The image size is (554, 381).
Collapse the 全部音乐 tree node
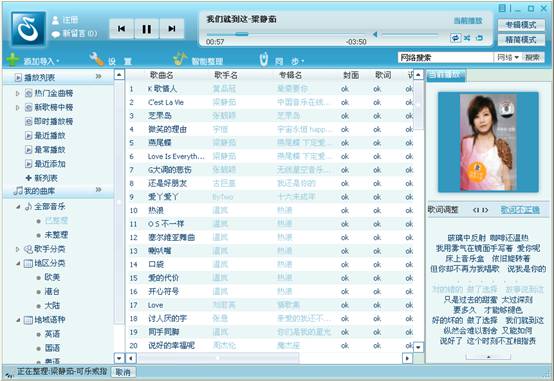(18, 207)
